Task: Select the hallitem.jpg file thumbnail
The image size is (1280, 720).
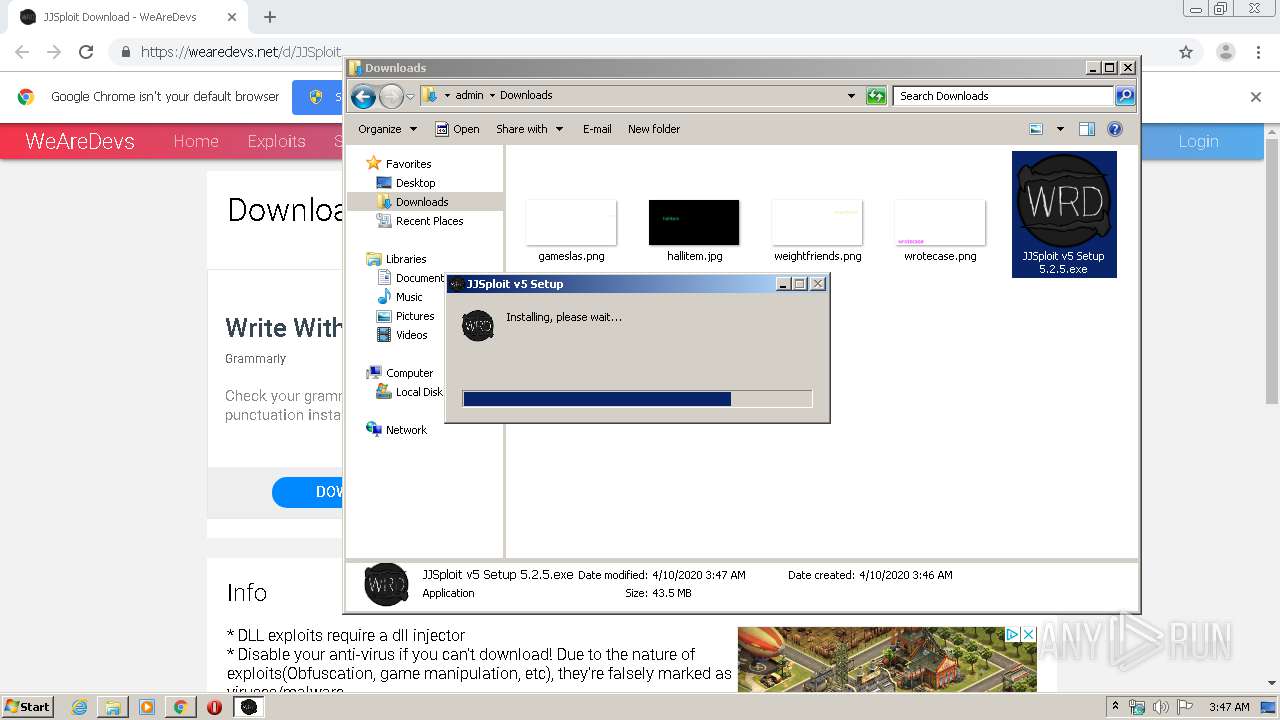Action: pyautogui.click(x=694, y=222)
